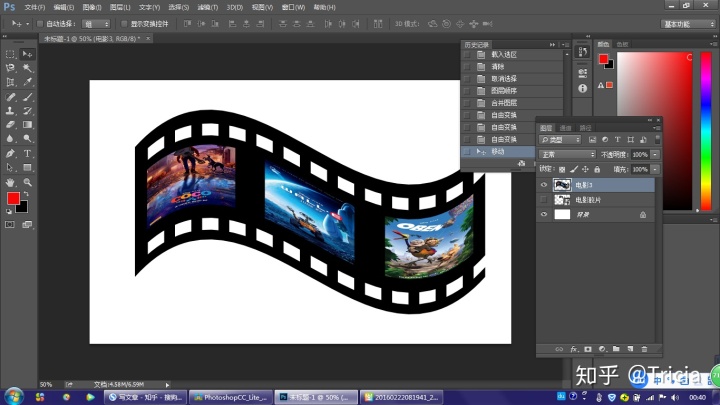Open the 不透明度 slider dropdown arrow
This screenshot has width=720, height=405.
pos(655,155)
